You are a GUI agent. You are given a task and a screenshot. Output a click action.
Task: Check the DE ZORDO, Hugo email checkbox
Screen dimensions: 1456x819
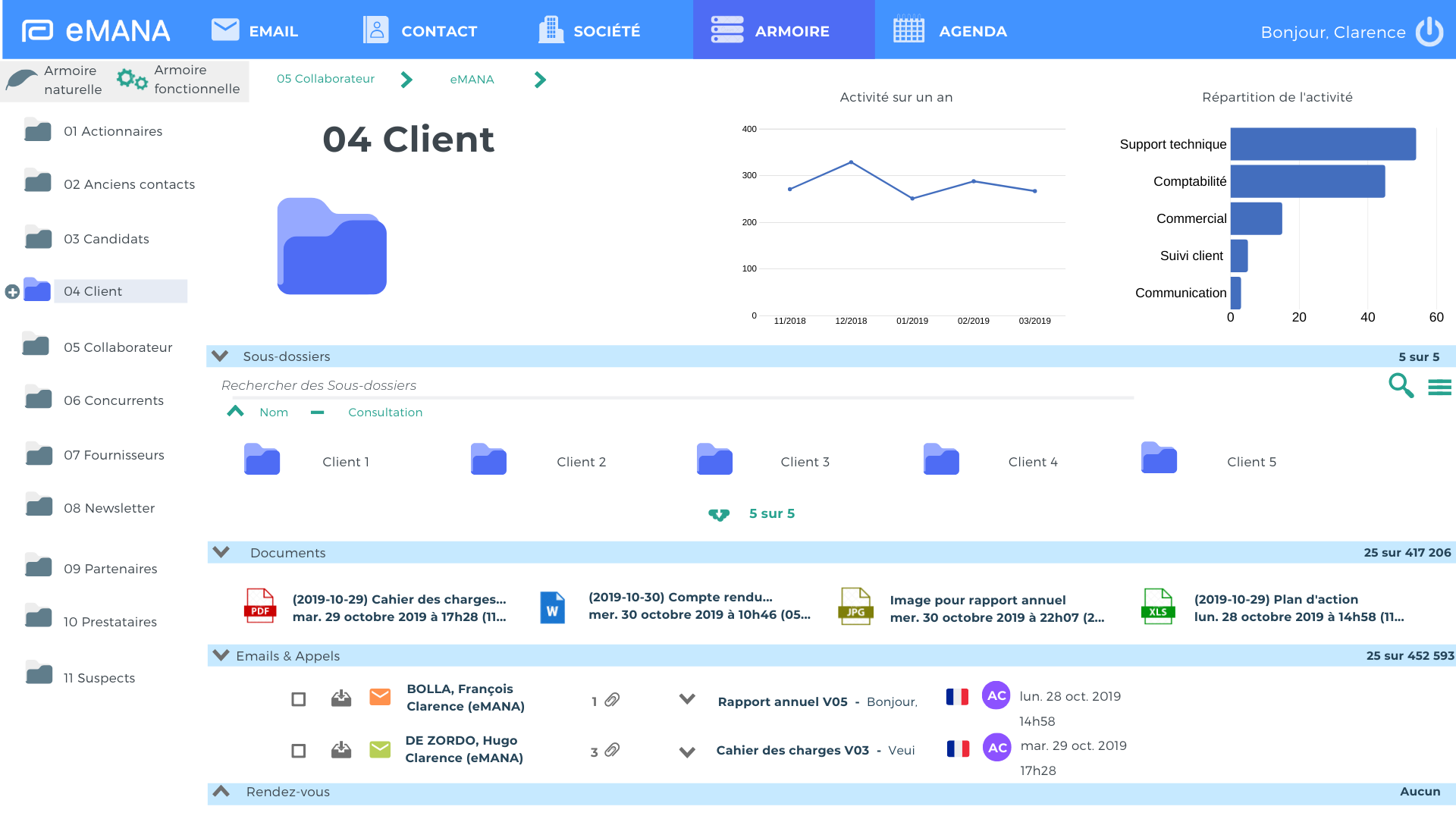[x=299, y=751]
